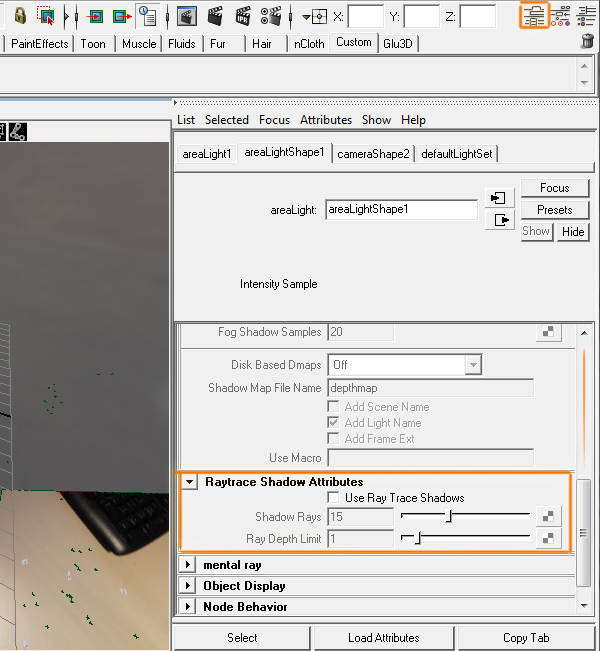Start IPR render
This screenshot has width=600, height=651.
(243, 17)
